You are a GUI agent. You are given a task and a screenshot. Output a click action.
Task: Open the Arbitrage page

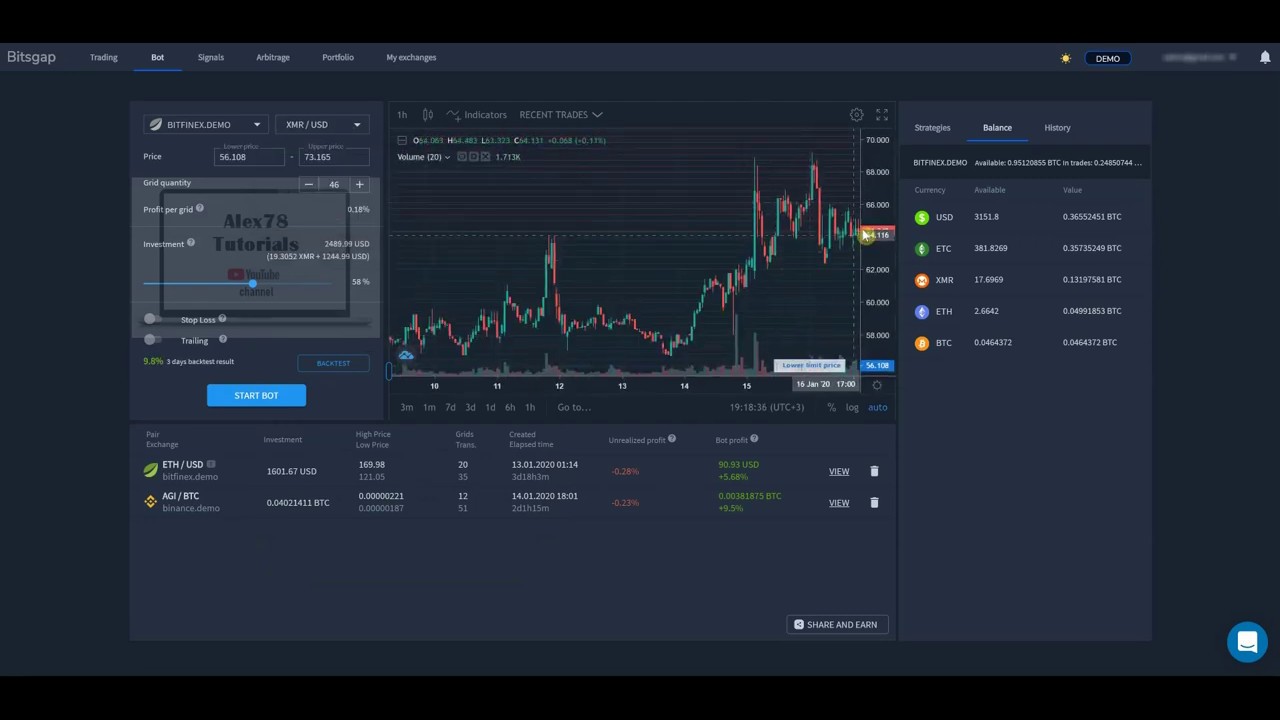pos(273,57)
